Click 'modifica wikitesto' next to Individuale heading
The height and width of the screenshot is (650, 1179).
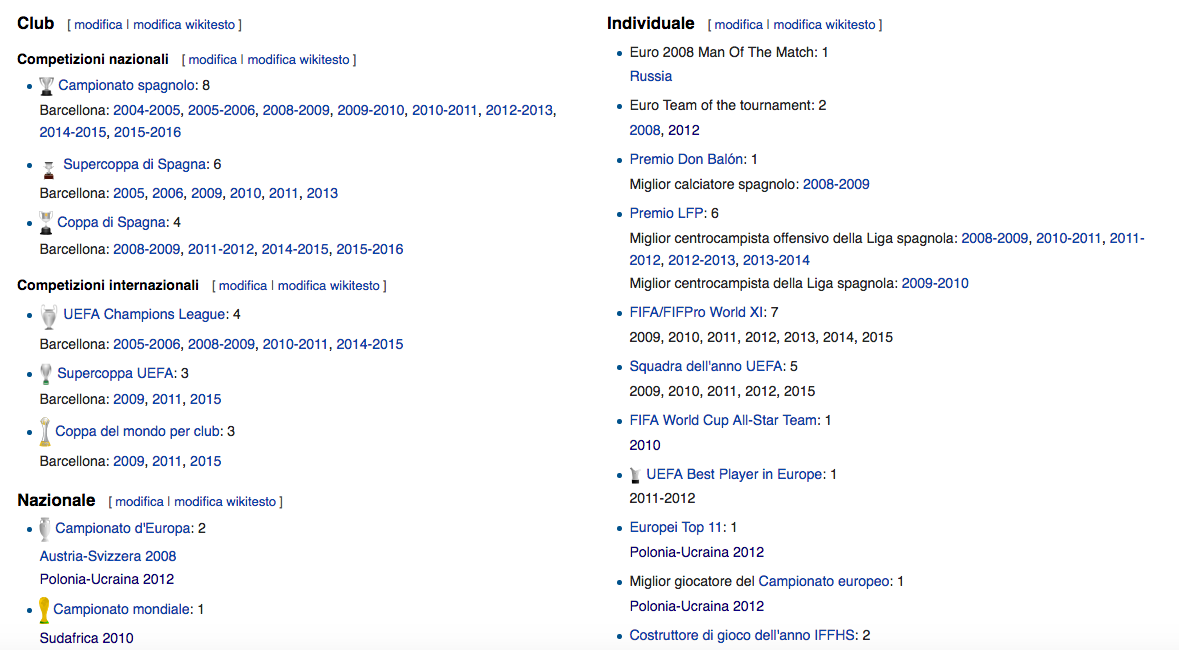[x=824, y=24]
